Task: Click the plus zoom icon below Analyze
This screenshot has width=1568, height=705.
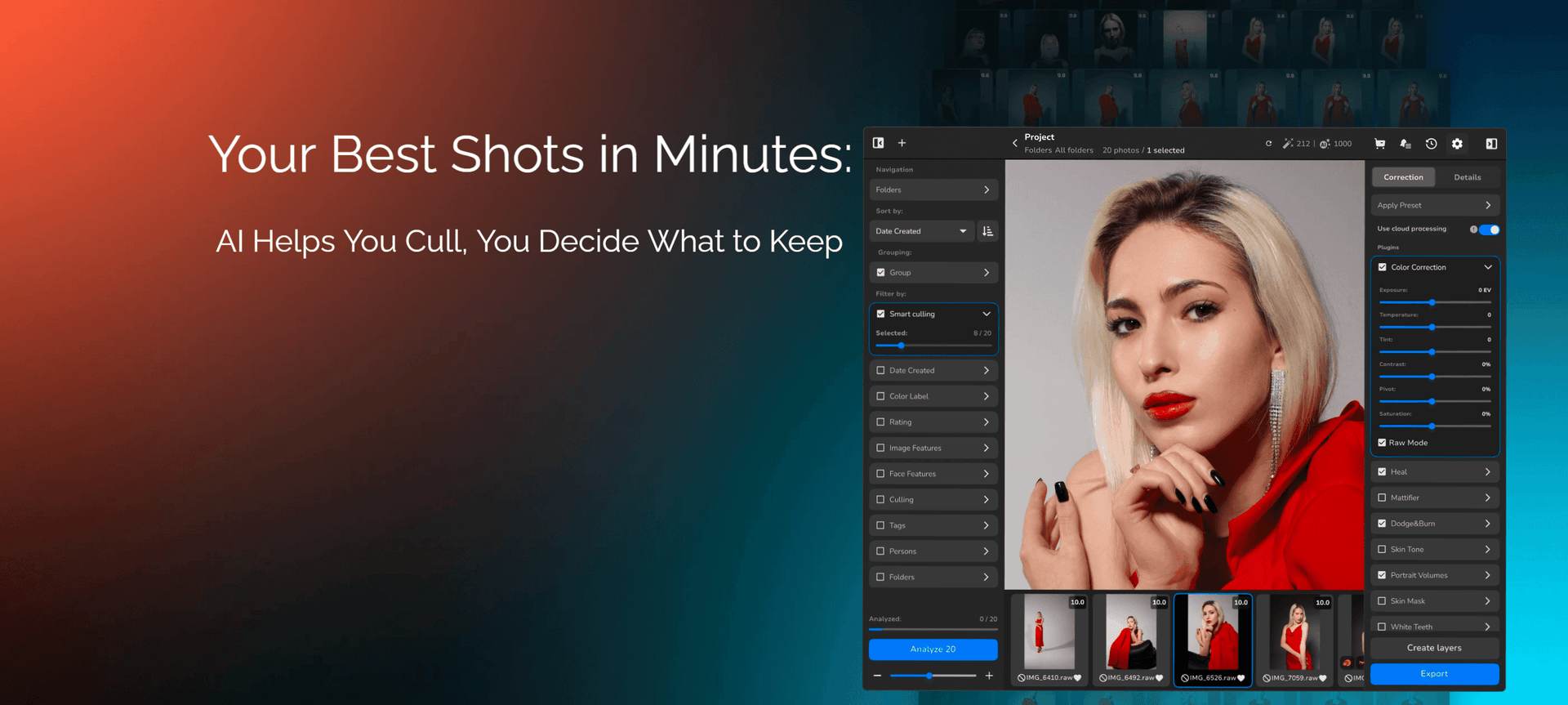Action: [989, 676]
